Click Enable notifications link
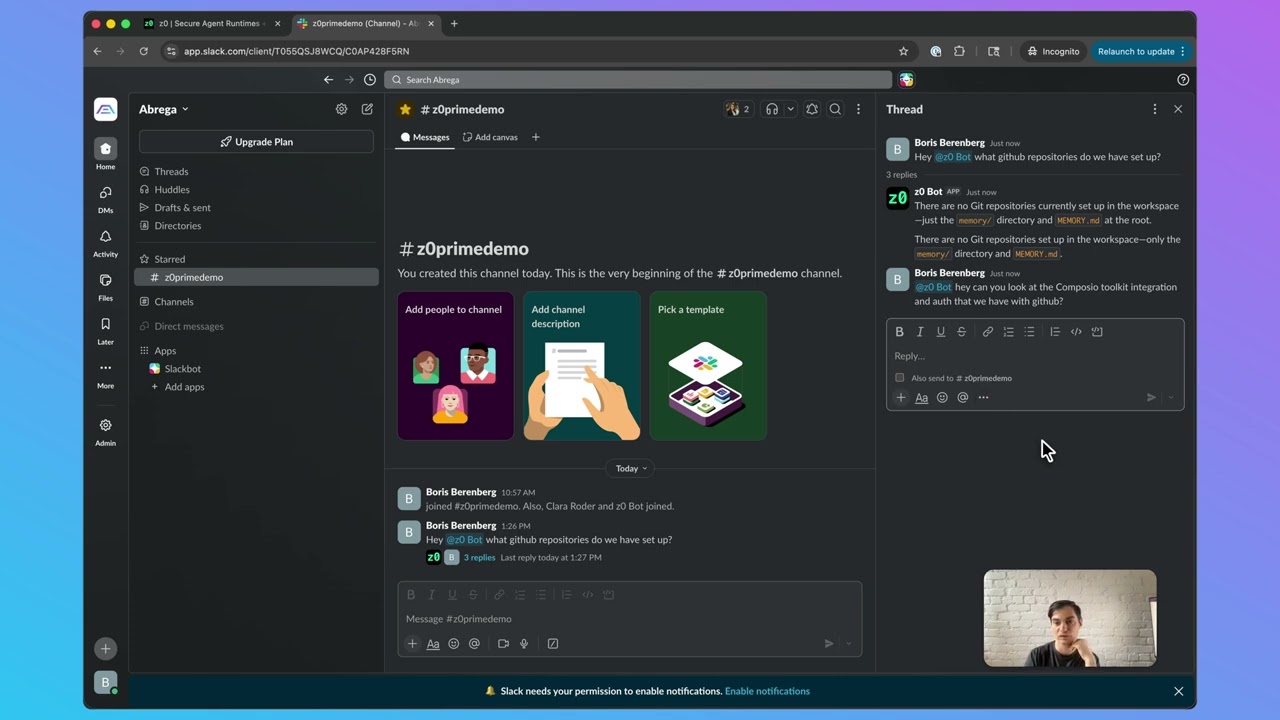Image resolution: width=1280 pixels, height=720 pixels. point(767,691)
